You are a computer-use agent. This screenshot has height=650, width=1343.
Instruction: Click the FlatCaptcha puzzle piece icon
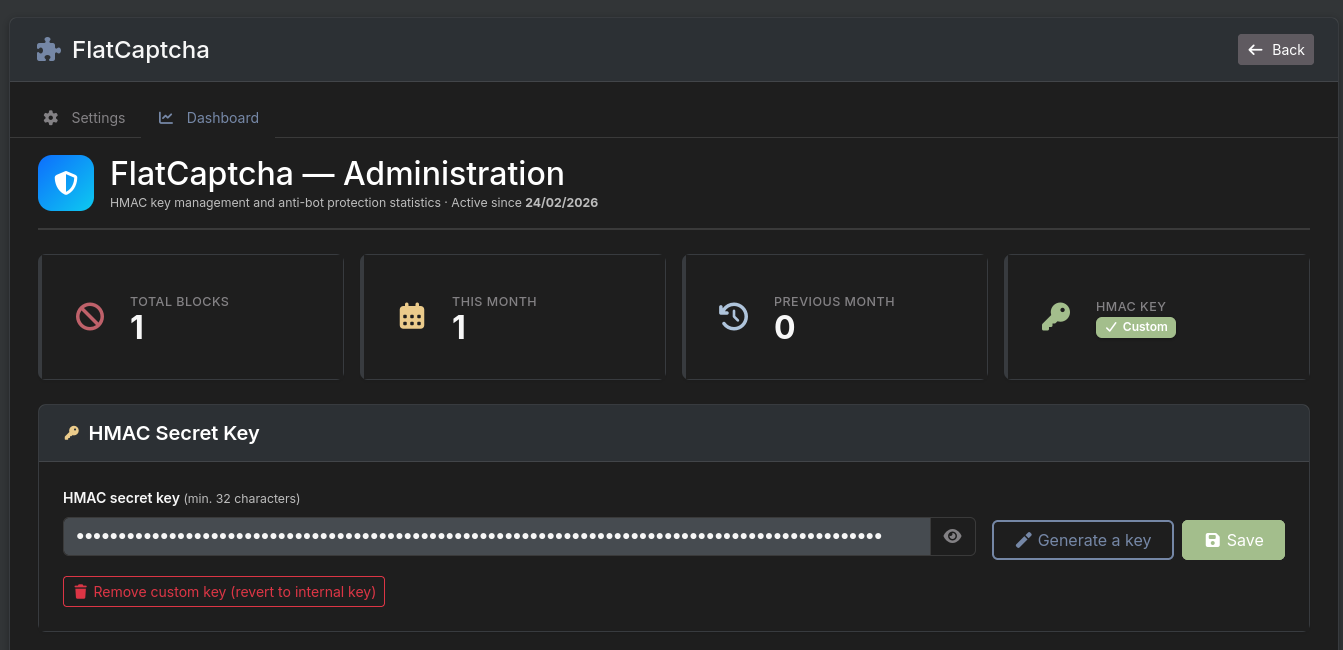click(x=47, y=50)
